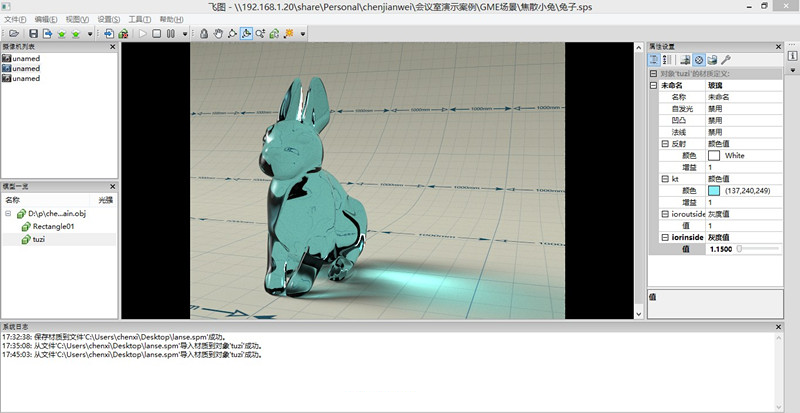Start rendering with the play icon

pyautogui.click(x=142, y=34)
